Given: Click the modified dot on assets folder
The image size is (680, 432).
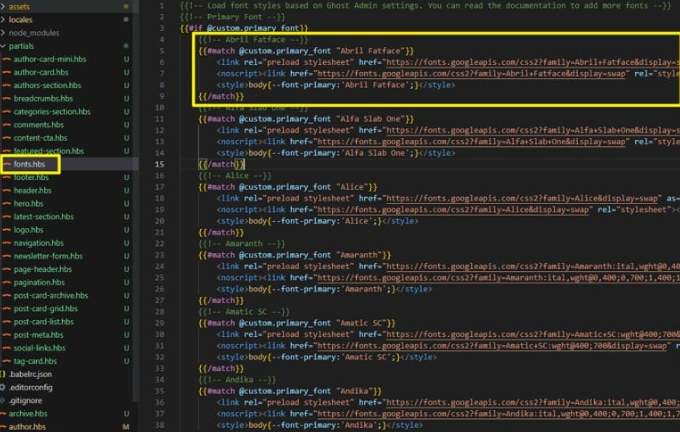Looking at the screenshot, I should click(126, 7).
